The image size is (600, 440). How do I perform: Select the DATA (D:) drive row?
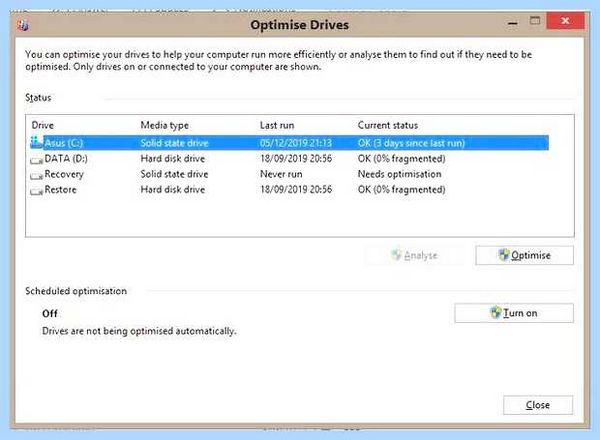(x=289, y=158)
